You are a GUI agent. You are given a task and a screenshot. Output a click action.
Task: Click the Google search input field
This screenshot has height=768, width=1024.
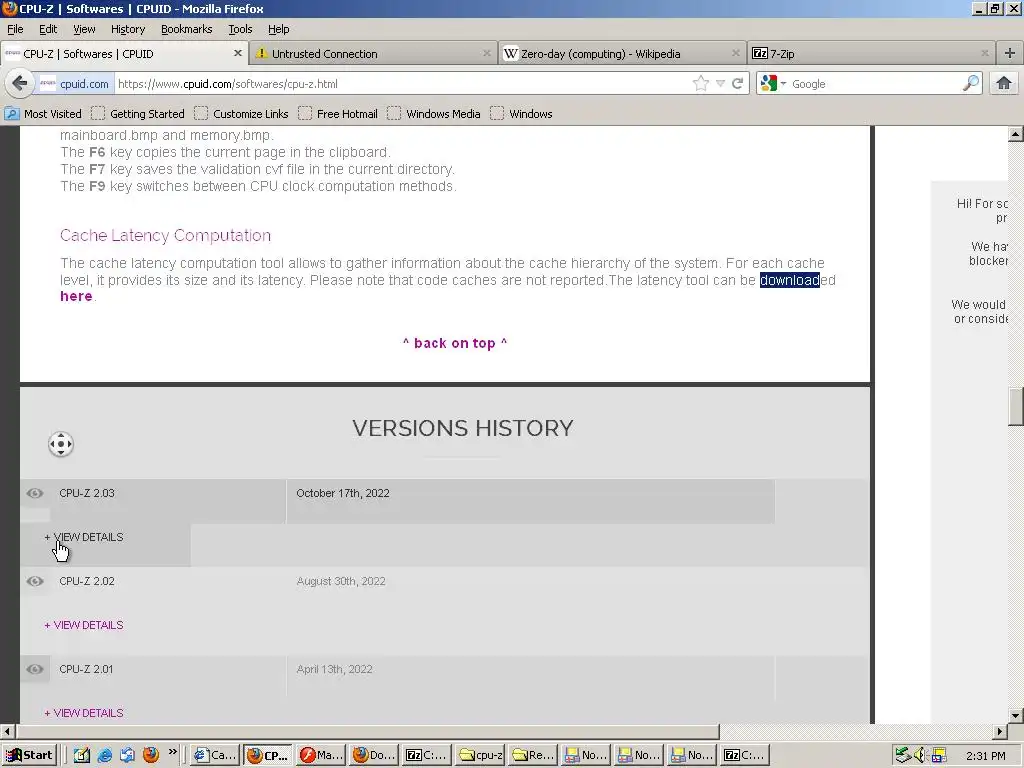pos(874,84)
